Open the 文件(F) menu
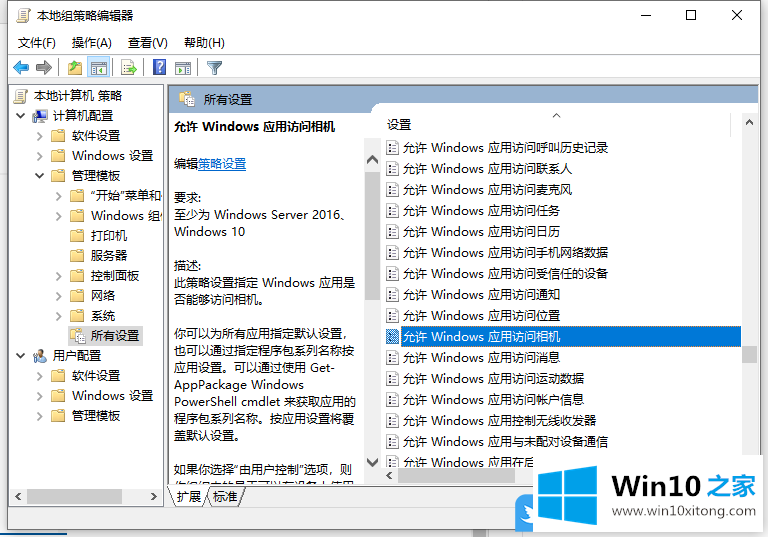The image size is (768, 537). pyautogui.click(x=37, y=43)
